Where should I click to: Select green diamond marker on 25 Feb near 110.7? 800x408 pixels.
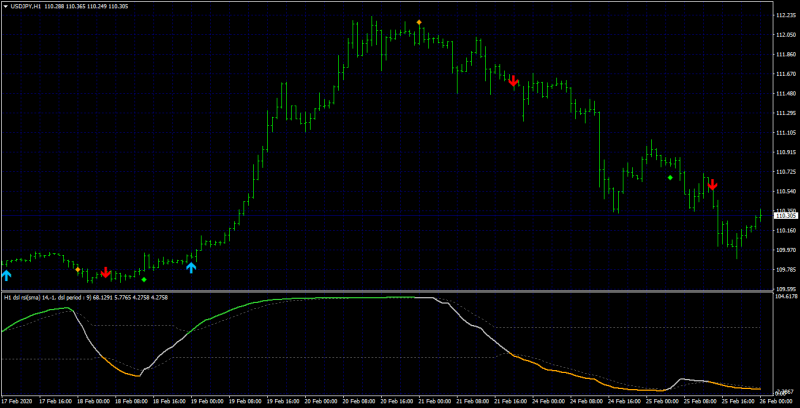pos(670,177)
